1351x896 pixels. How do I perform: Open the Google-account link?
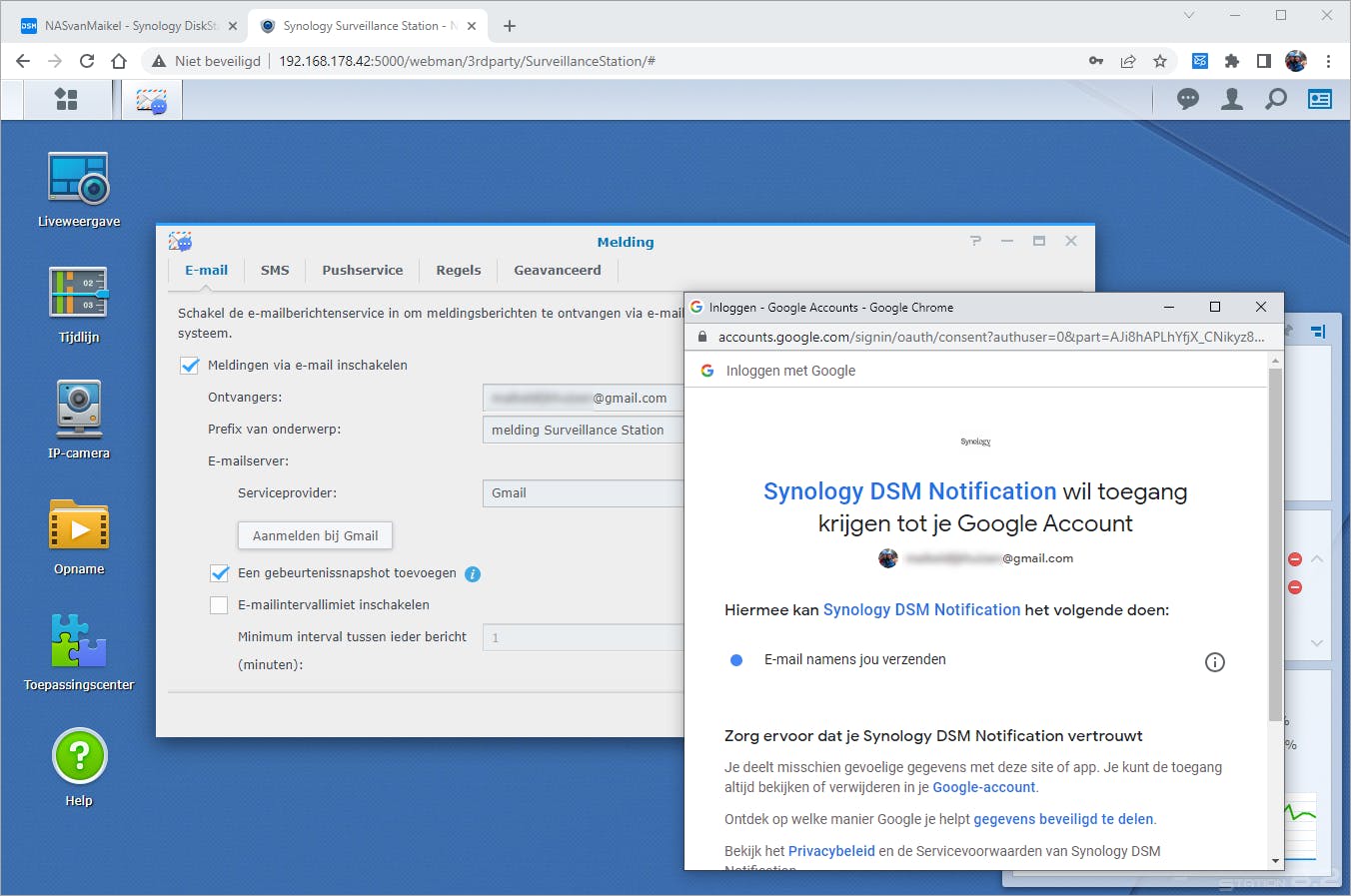tap(983, 788)
